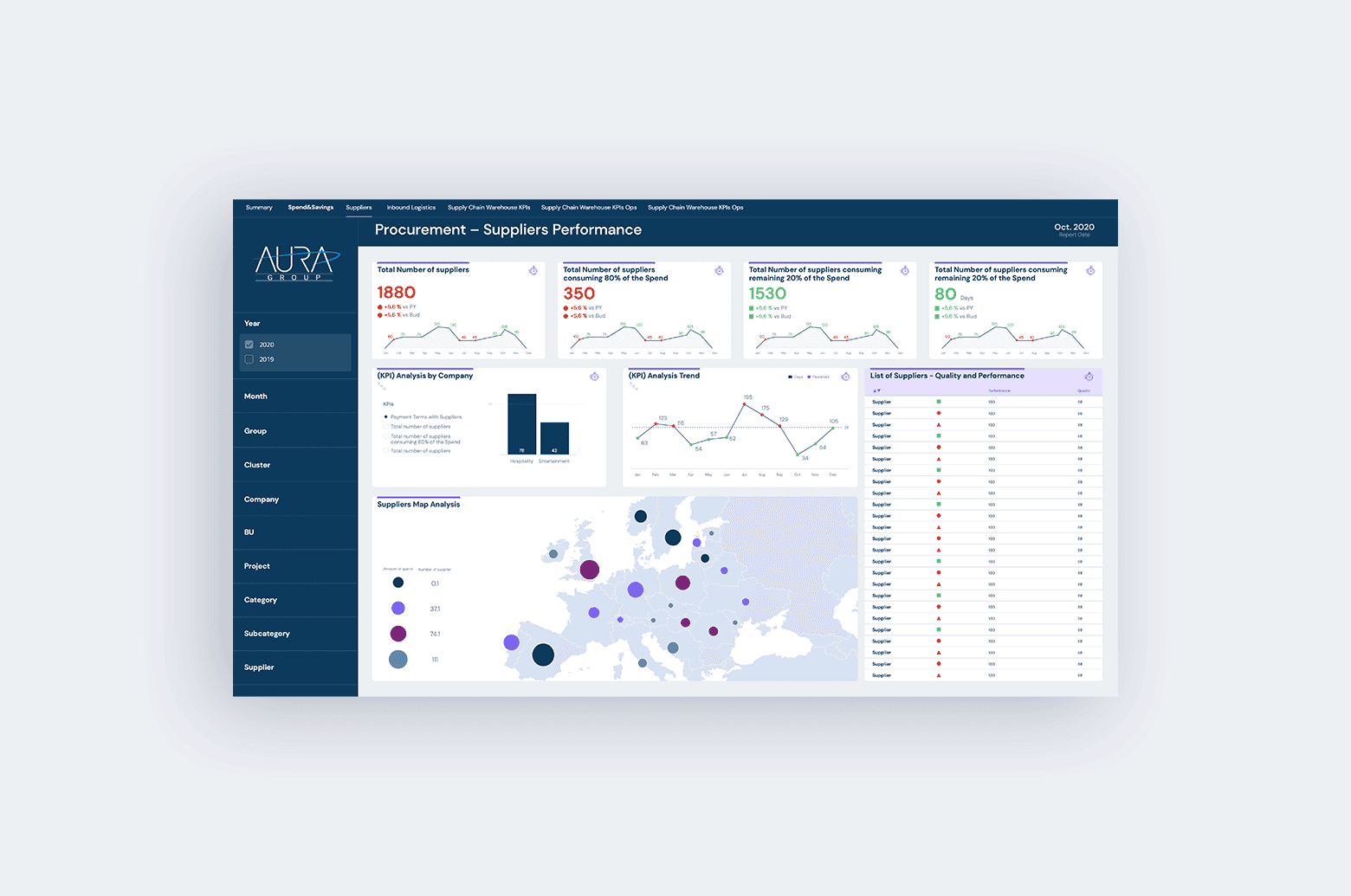
Task: Click the stopwatch icon on Total Number of suppliers card
Action: [x=533, y=271]
